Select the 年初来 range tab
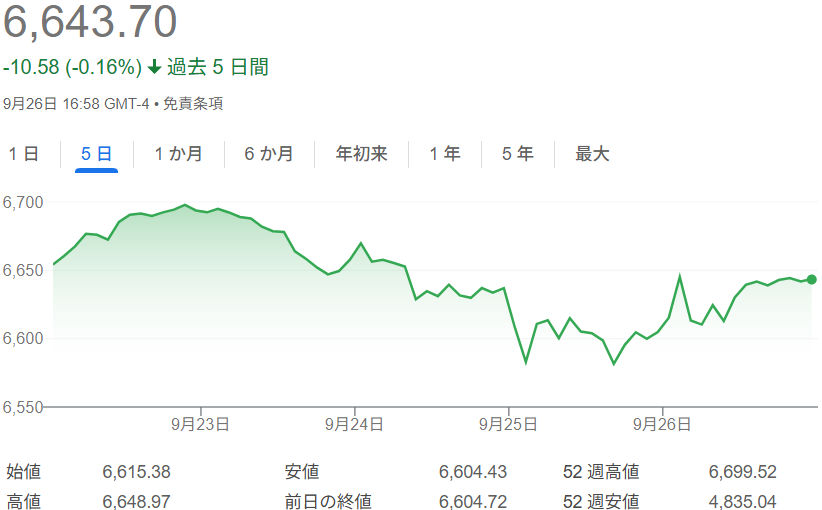822x510 pixels. (x=361, y=154)
